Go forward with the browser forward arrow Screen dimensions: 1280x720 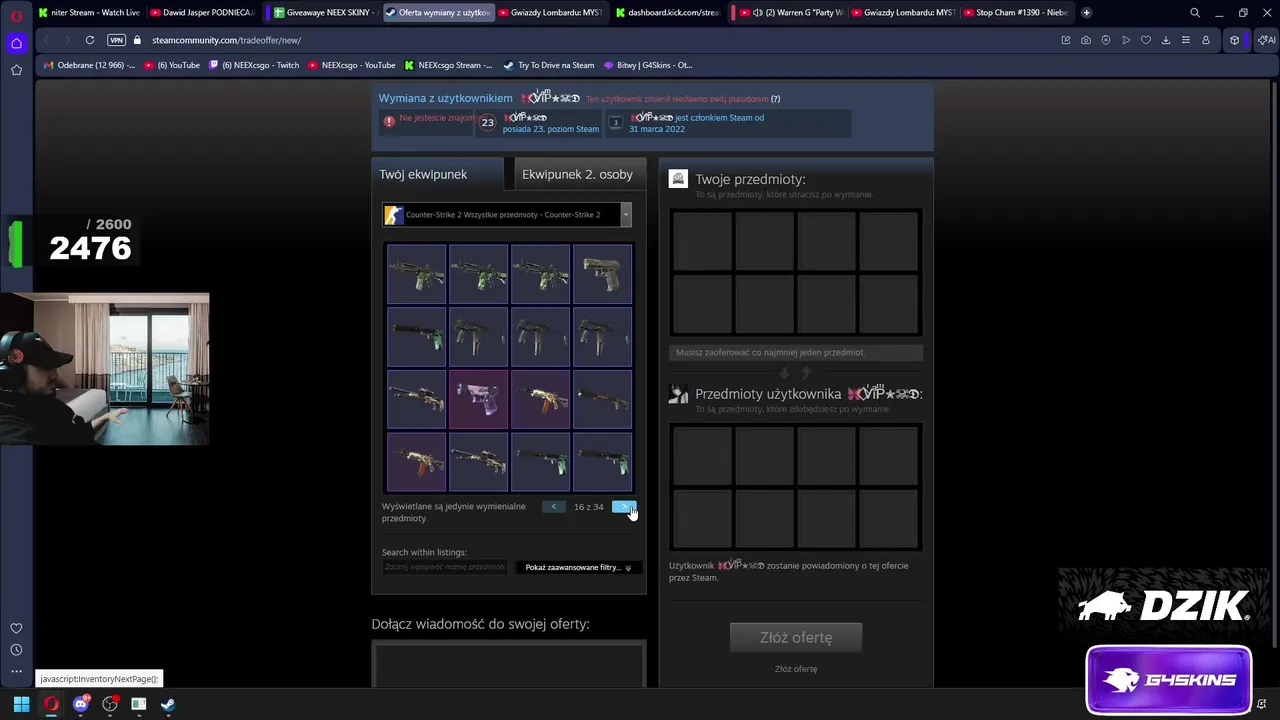(x=68, y=40)
